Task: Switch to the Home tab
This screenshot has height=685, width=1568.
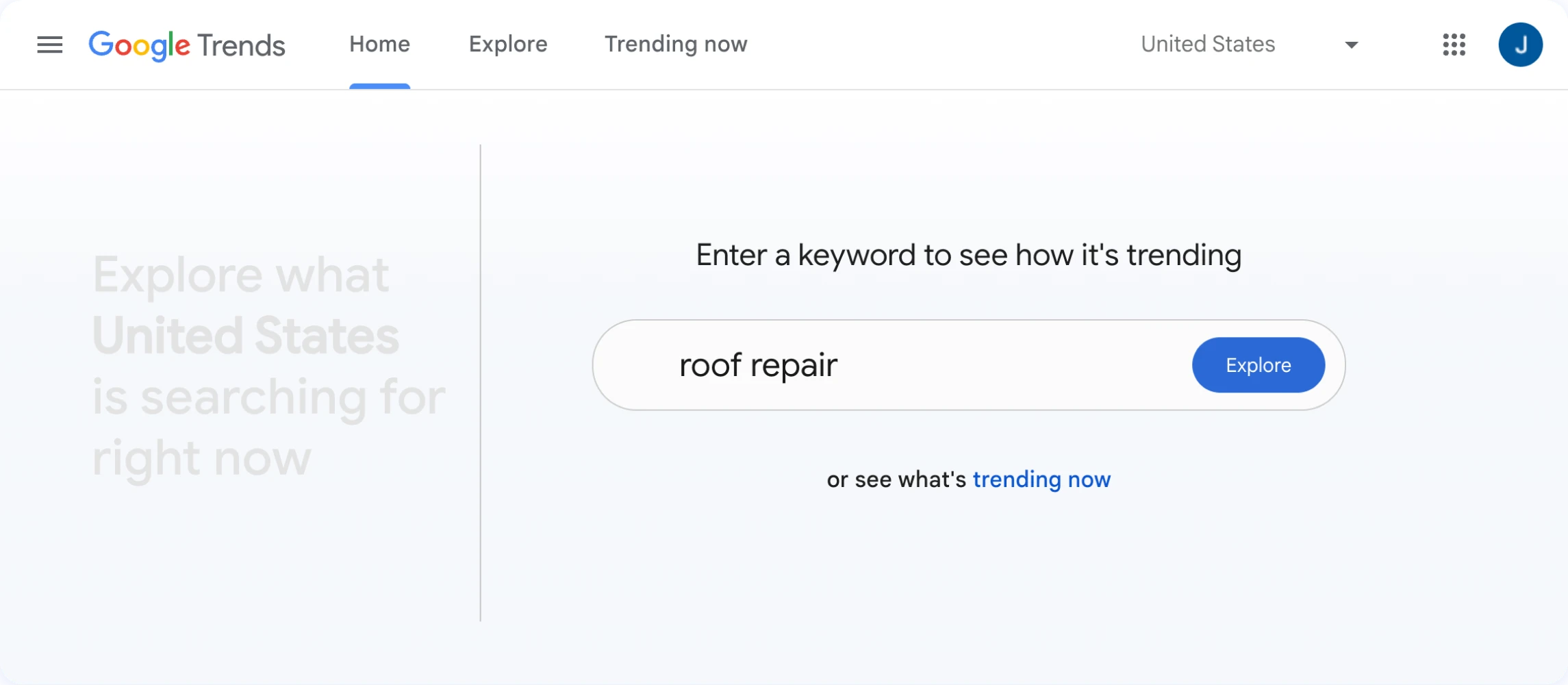Action: point(379,45)
